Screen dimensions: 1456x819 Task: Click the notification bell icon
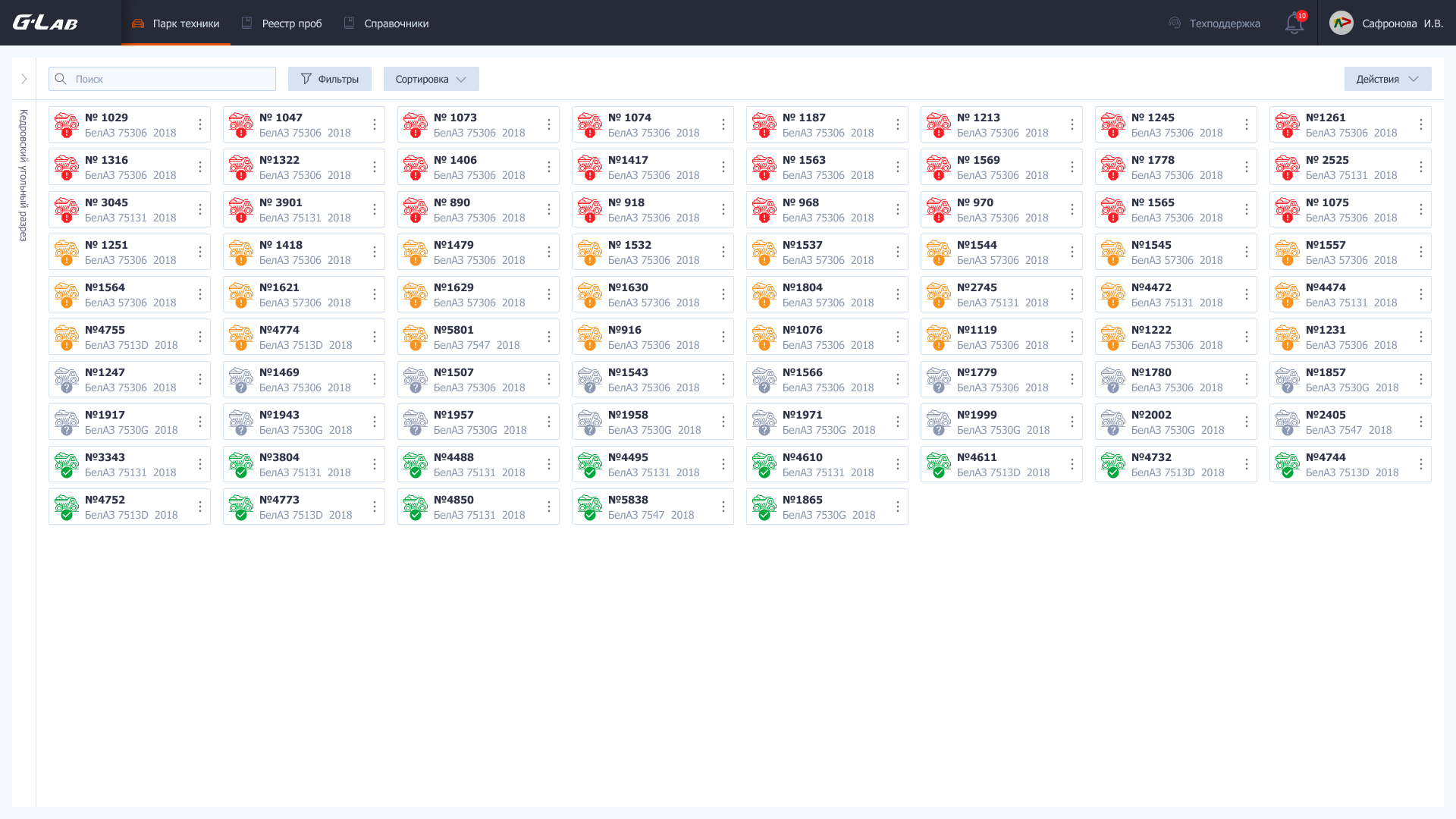(x=1294, y=24)
